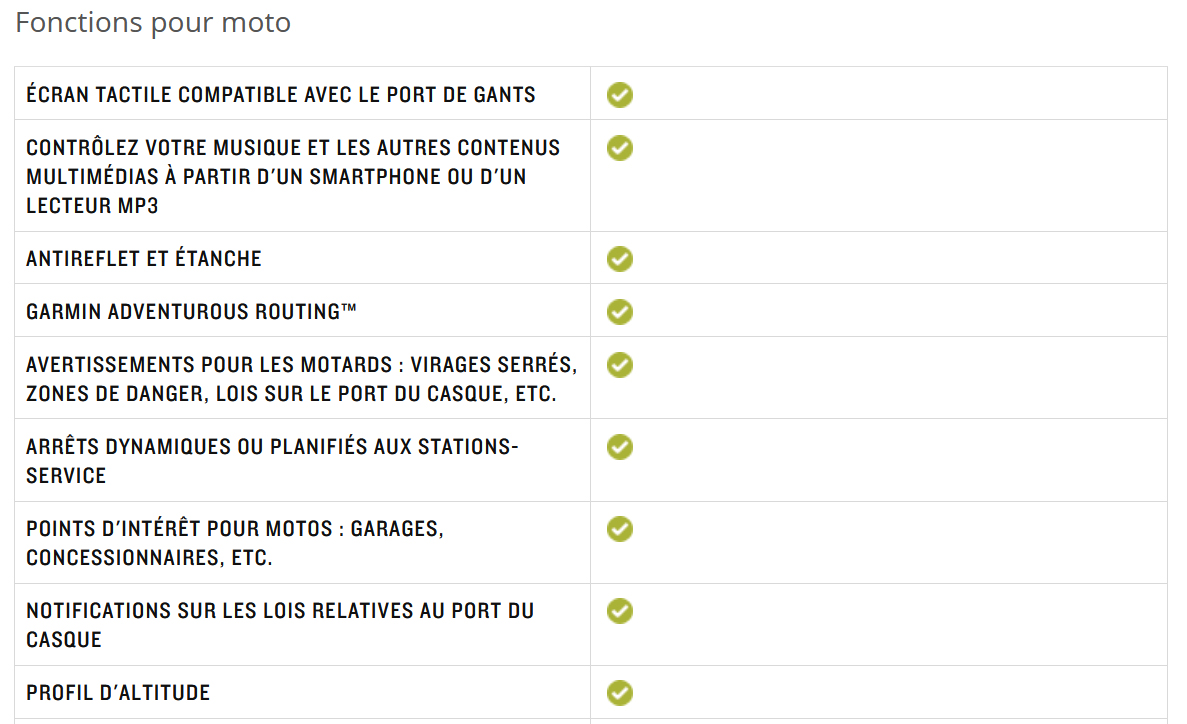1187x724 pixels.
Task: Click checkmark beside music control feature
Action: [x=619, y=148]
